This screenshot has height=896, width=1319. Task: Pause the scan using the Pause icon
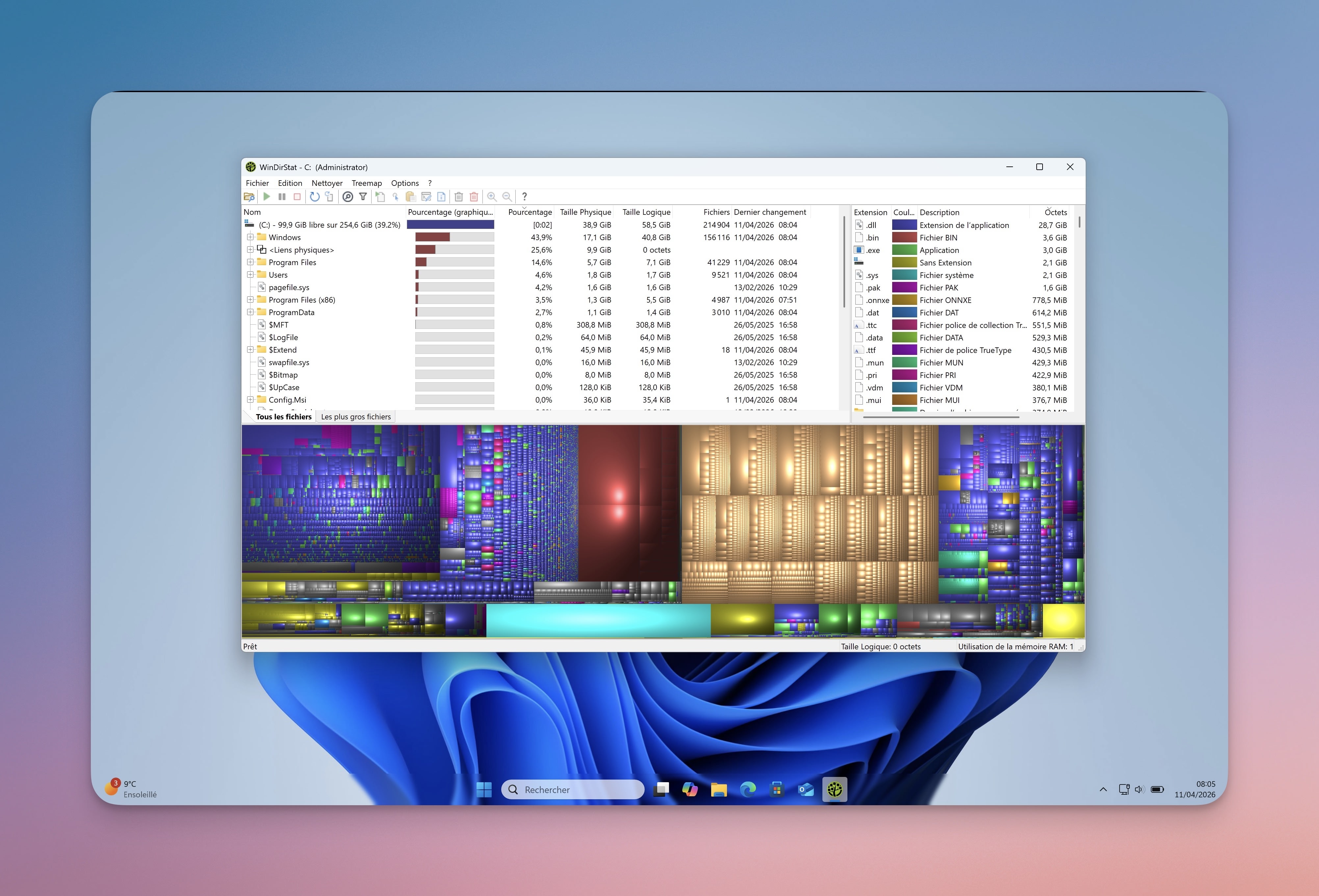[282, 197]
